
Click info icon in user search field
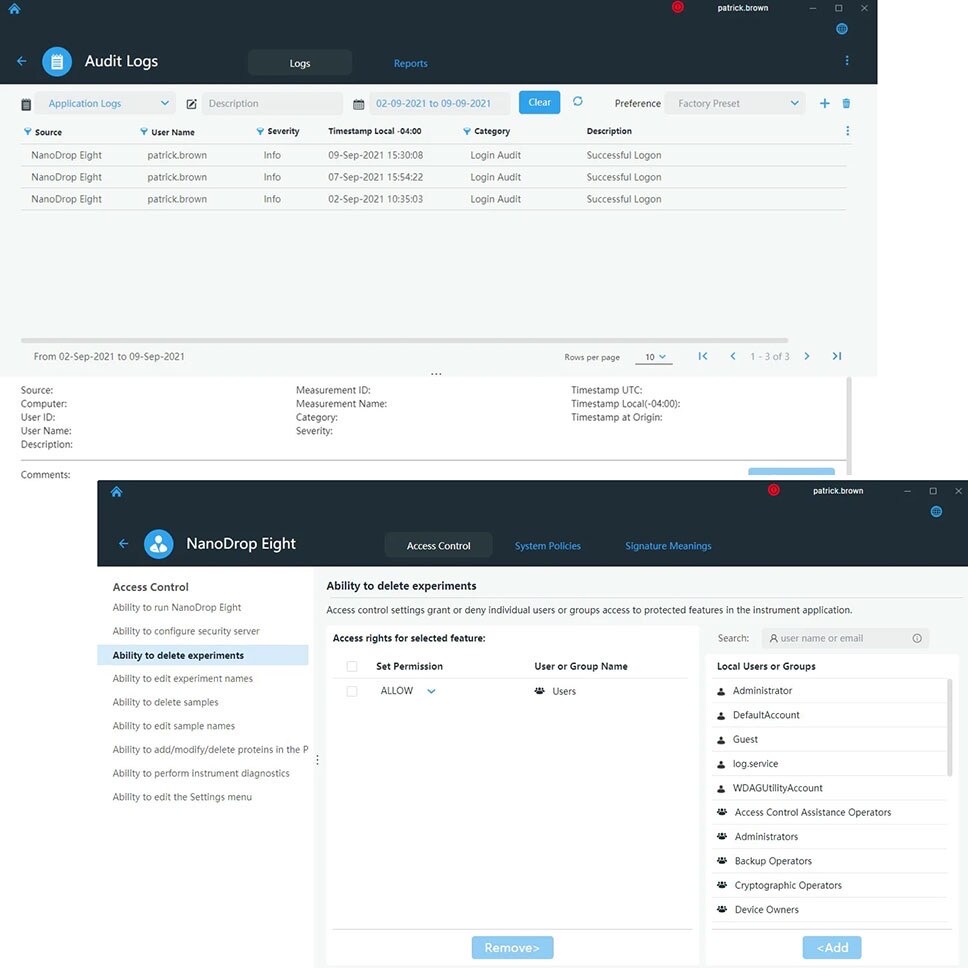[x=917, y=638]
